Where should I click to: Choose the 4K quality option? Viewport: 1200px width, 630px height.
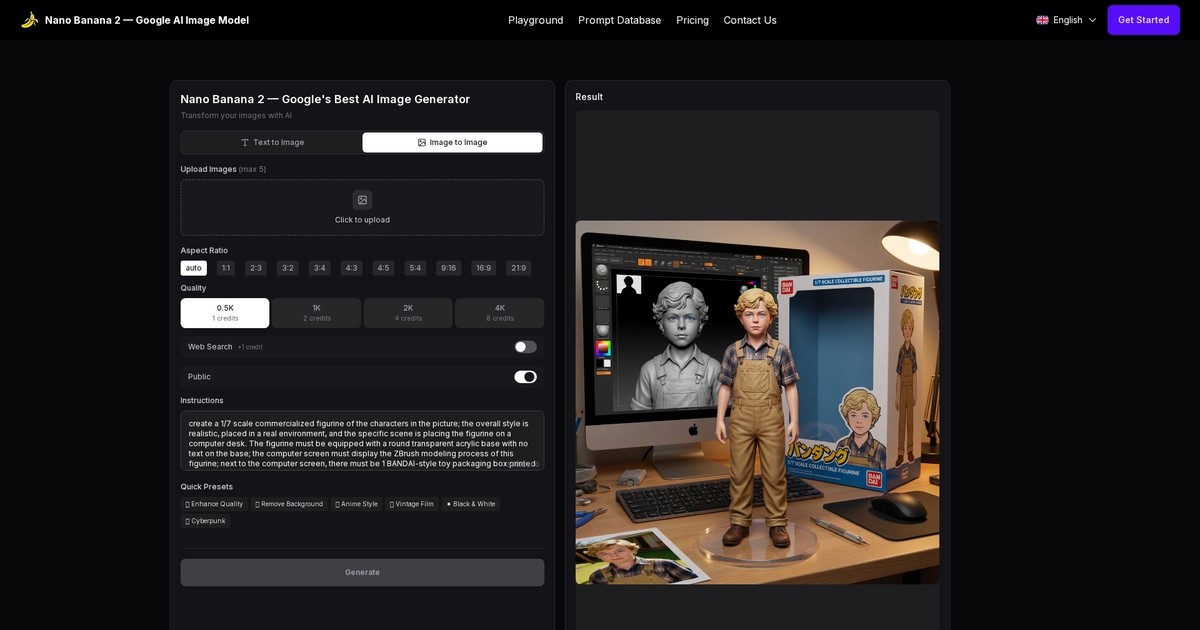click(499, 312)
